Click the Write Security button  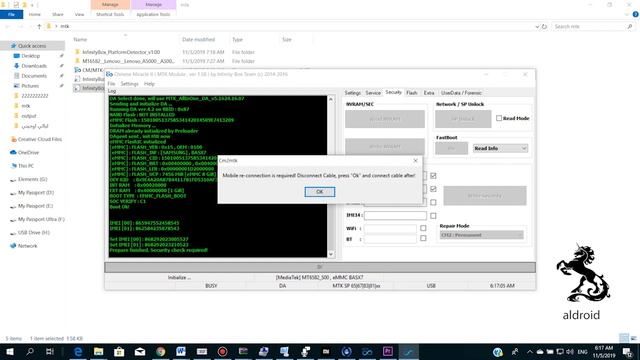(x=485, y=196)
